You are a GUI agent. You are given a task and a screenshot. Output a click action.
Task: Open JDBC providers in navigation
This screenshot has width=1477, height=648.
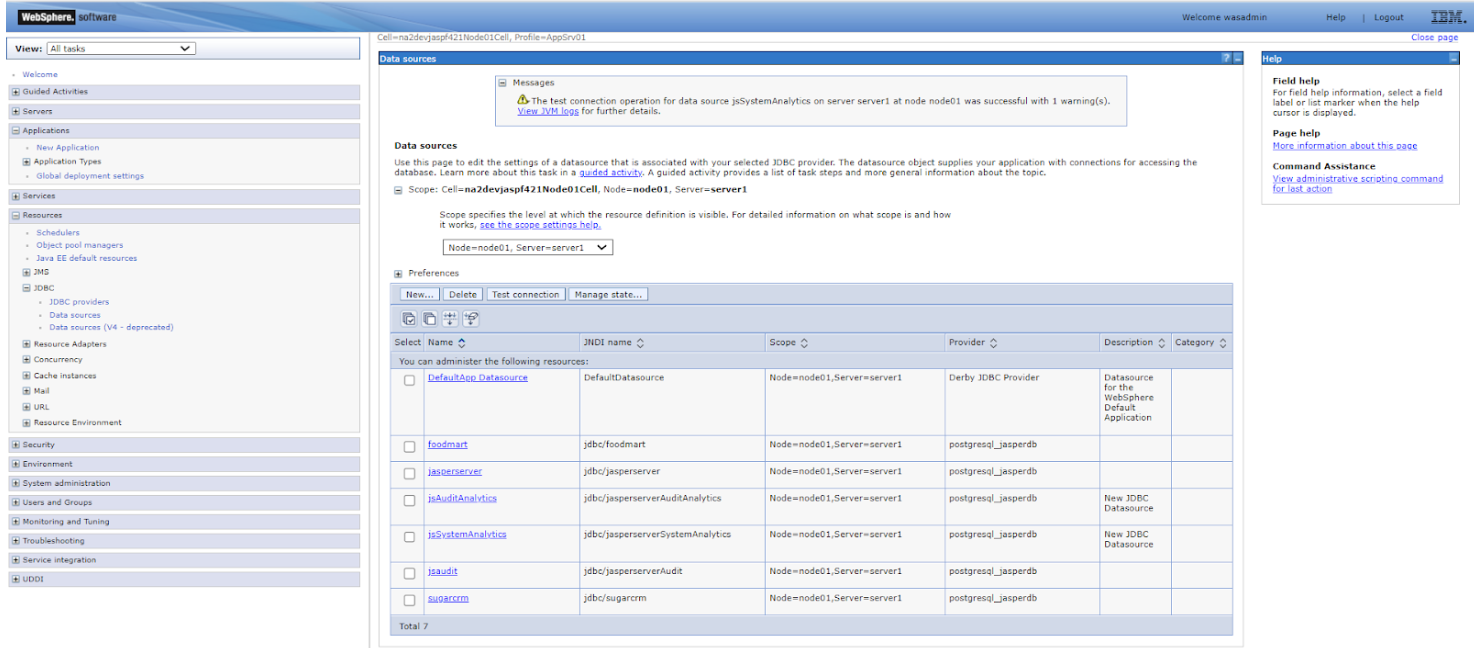coord(79,302)
